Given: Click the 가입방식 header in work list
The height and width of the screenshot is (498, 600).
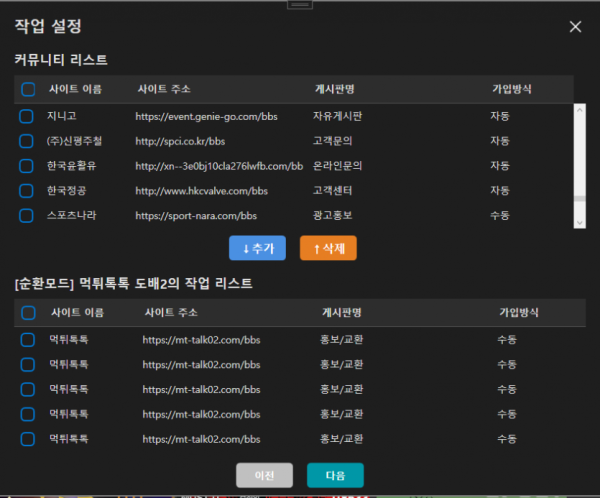Looking at the screenshot, I should click(x=518, y=313).
